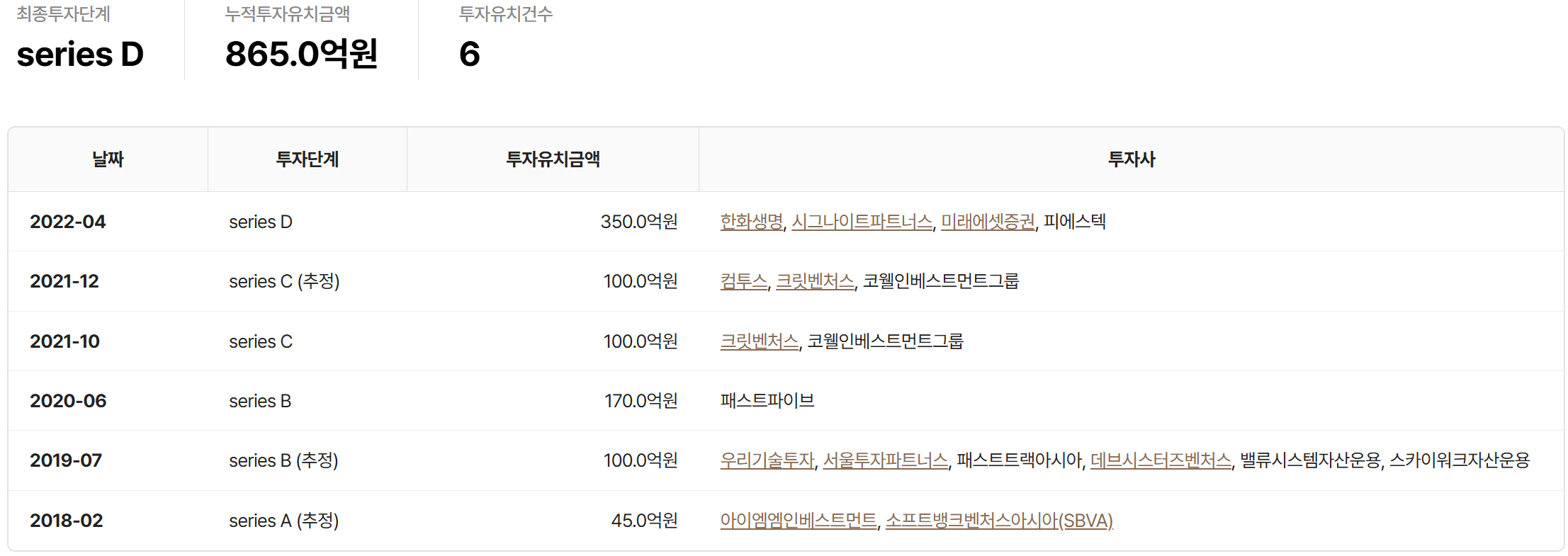Open 크릿벤처스 link in the 2021-12 row
The width and height of the screenshot is (1568, 556).
(815, 281)
